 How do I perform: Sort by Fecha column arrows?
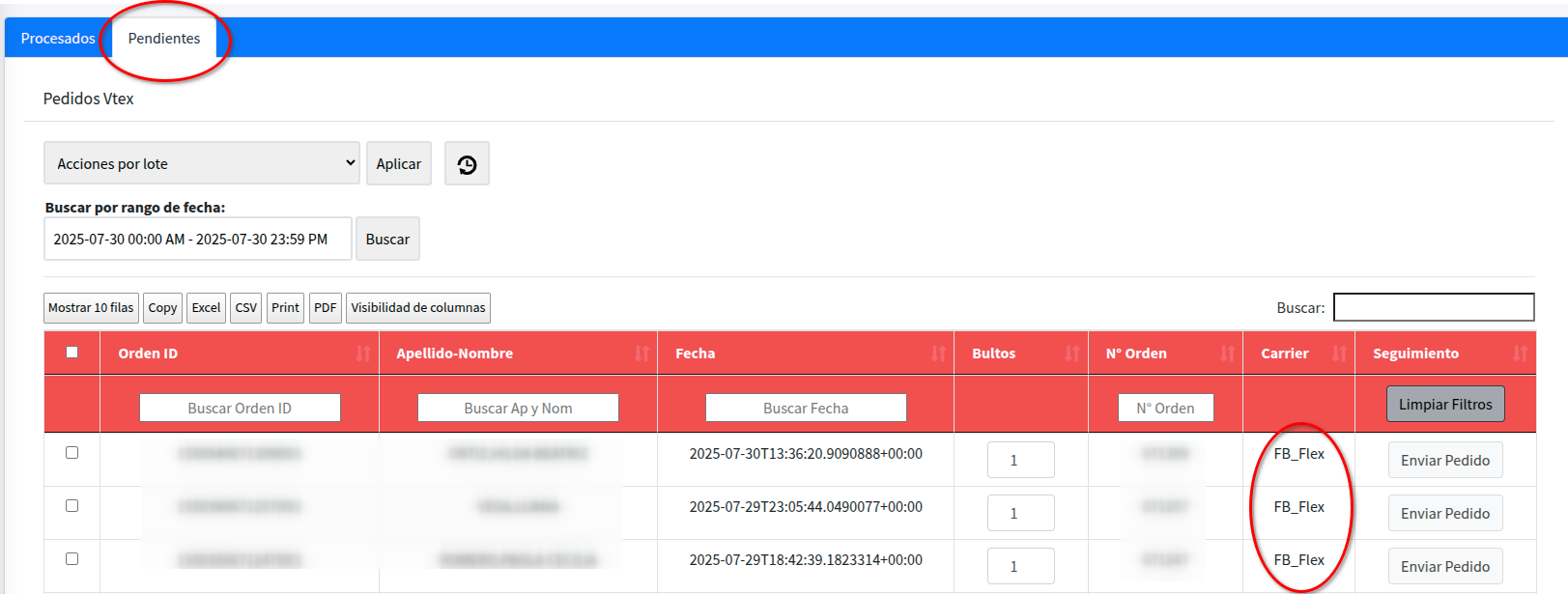click(937, 354)
